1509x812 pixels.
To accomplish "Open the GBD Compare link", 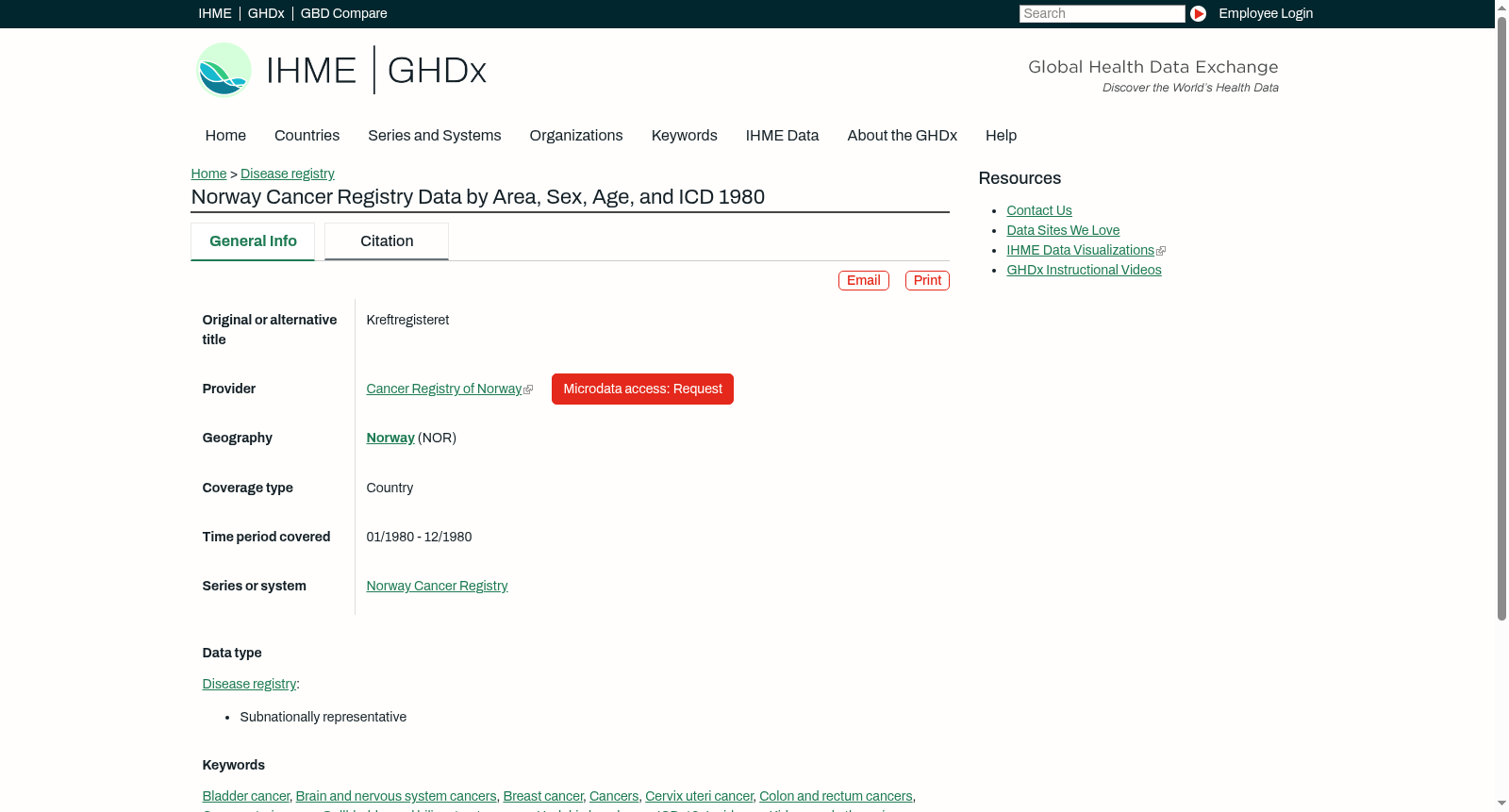I will pos(343,13).
